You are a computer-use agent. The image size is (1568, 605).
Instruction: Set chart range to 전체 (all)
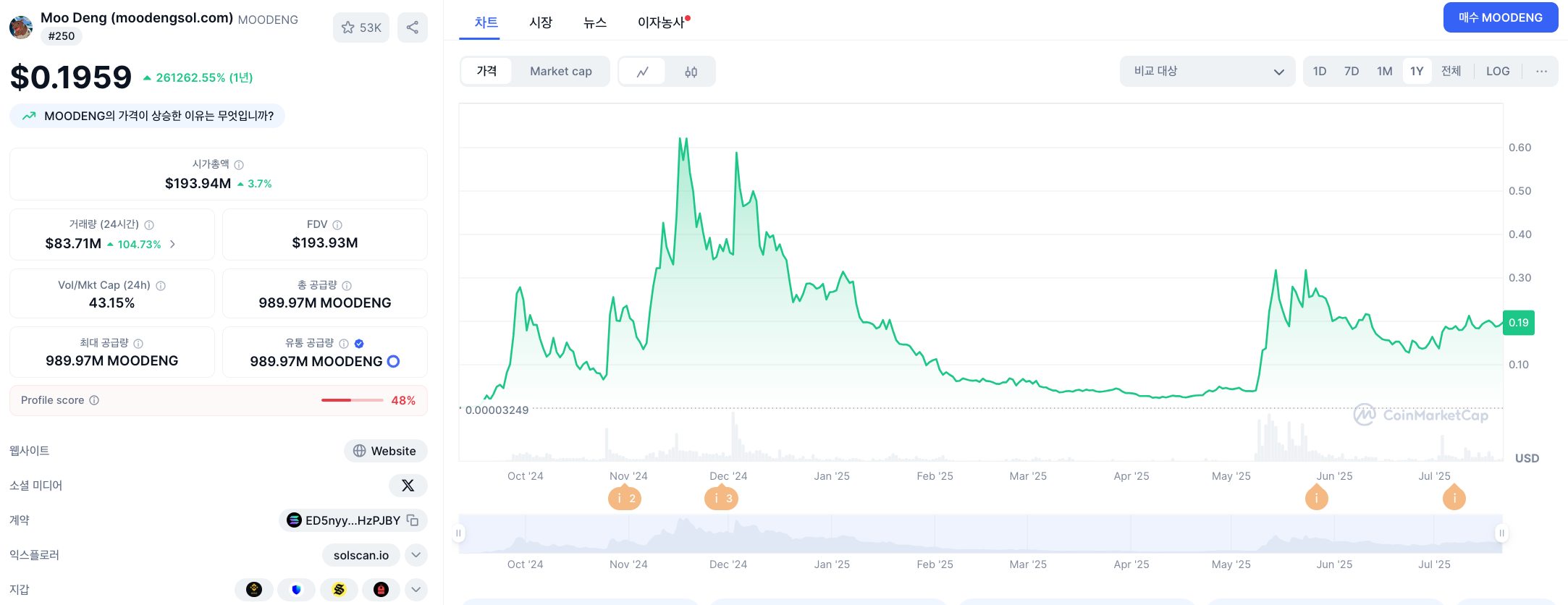[1451, 71]
